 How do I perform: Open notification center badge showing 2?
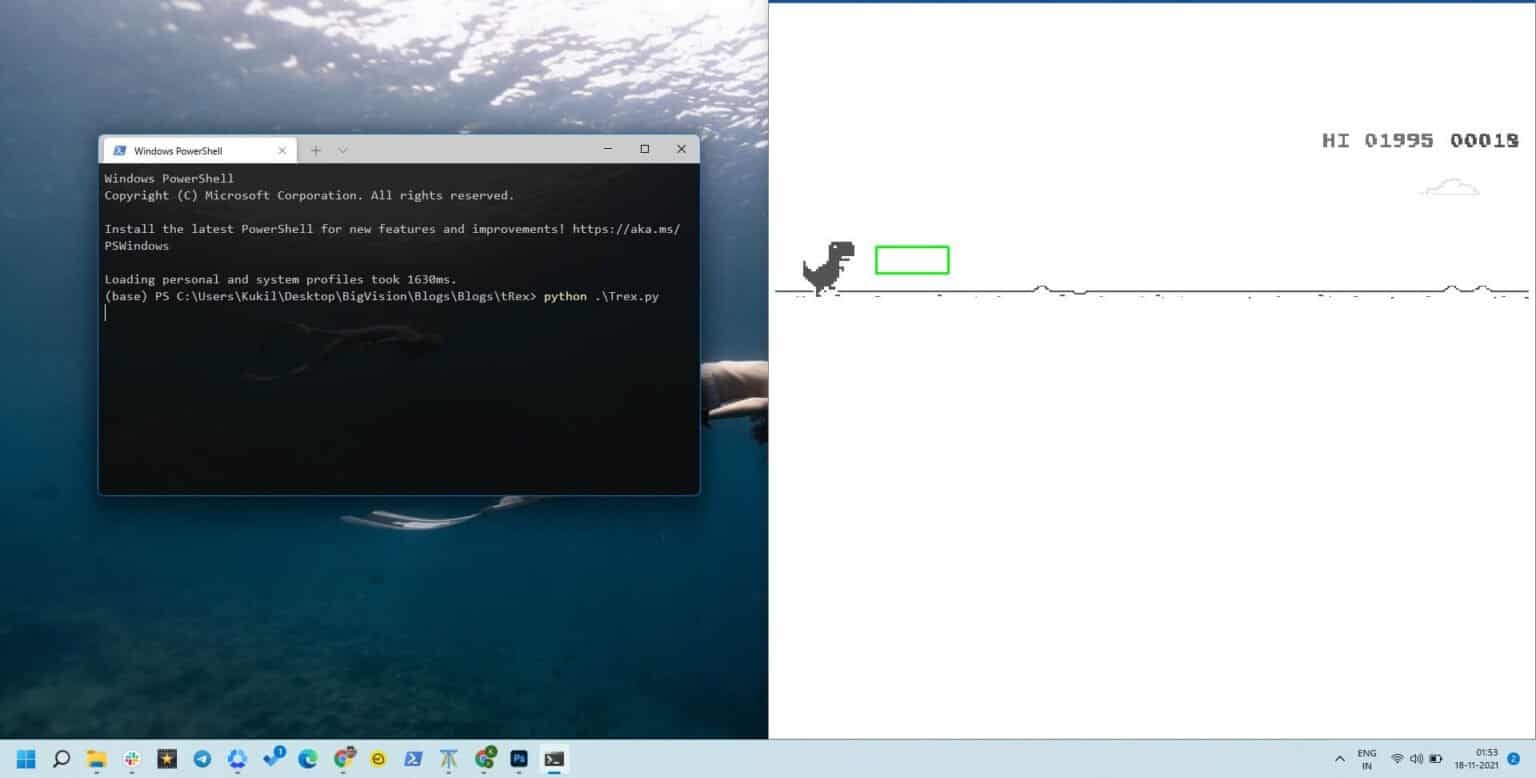click(x=1514, y=759)
